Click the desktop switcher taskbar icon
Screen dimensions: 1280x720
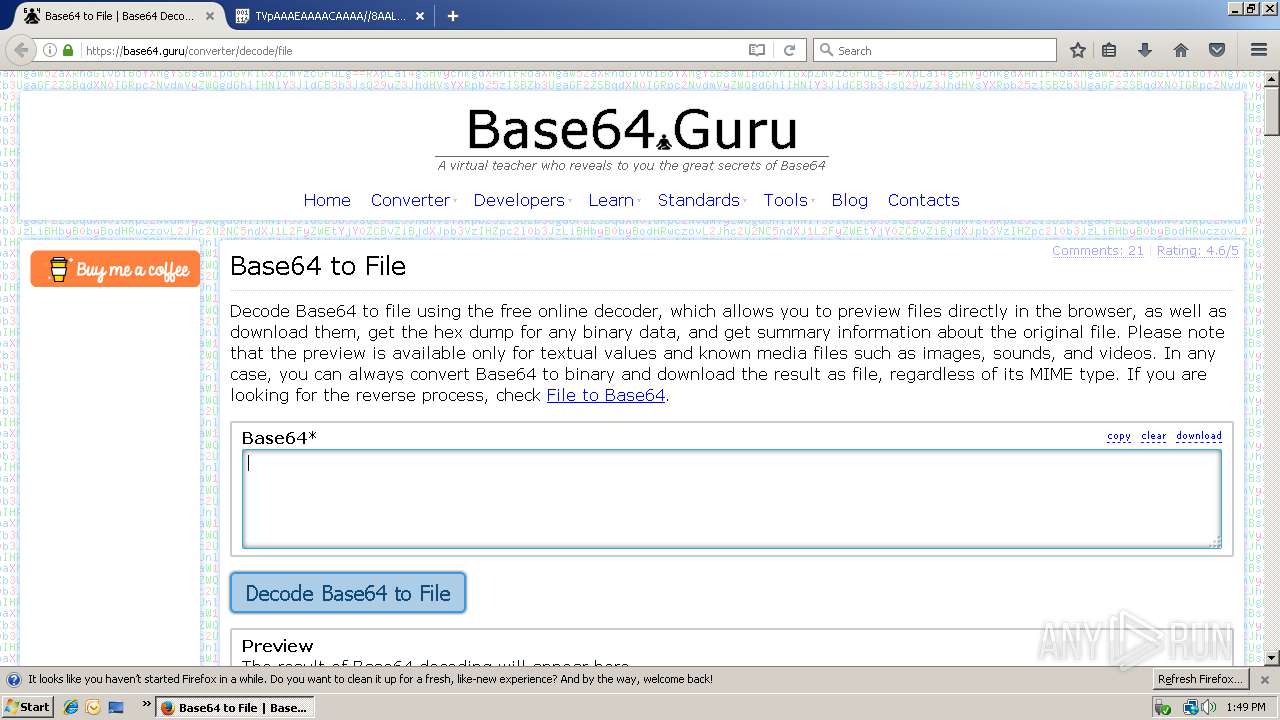click(116, 707)
